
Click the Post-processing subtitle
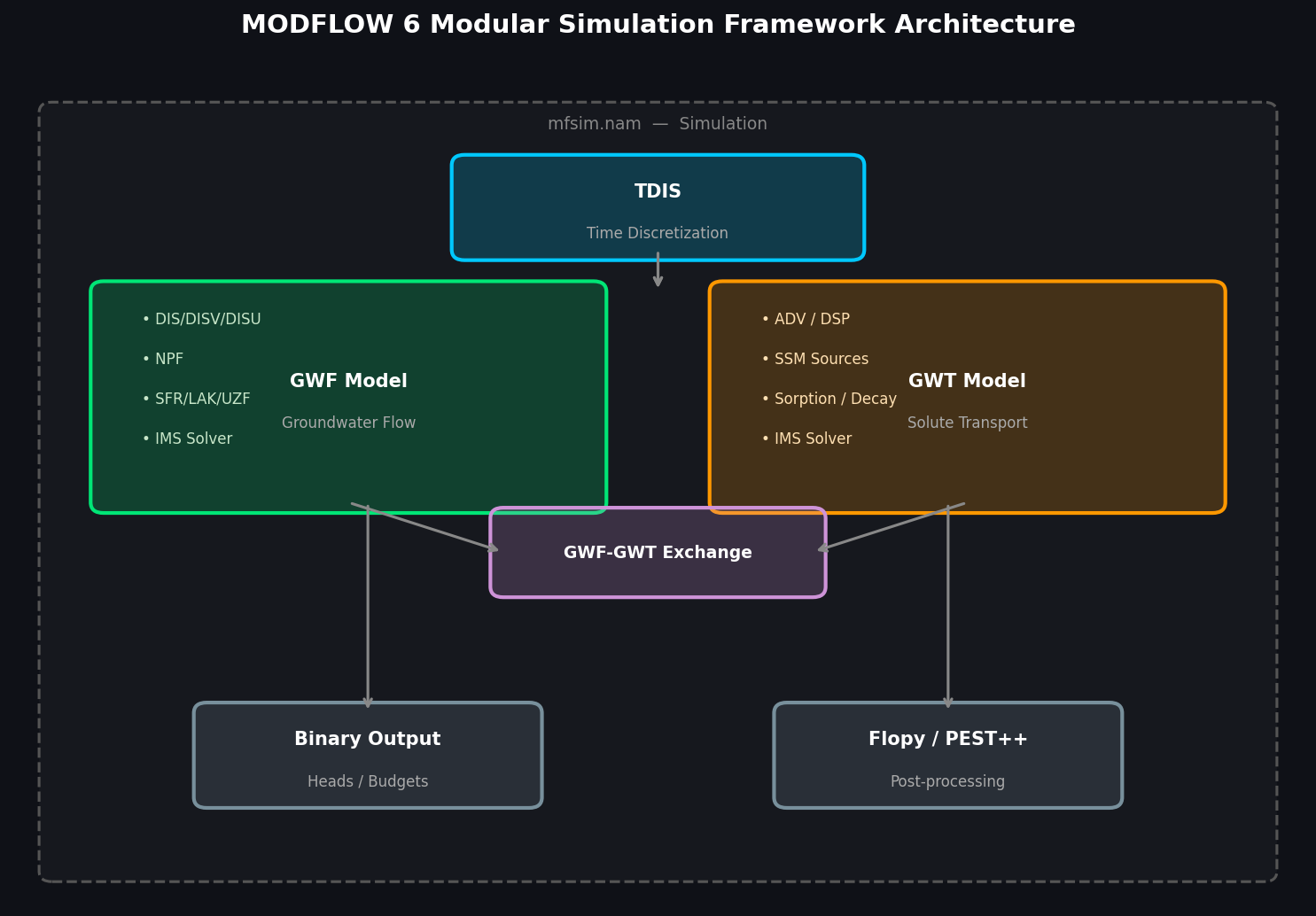point(948,782)
